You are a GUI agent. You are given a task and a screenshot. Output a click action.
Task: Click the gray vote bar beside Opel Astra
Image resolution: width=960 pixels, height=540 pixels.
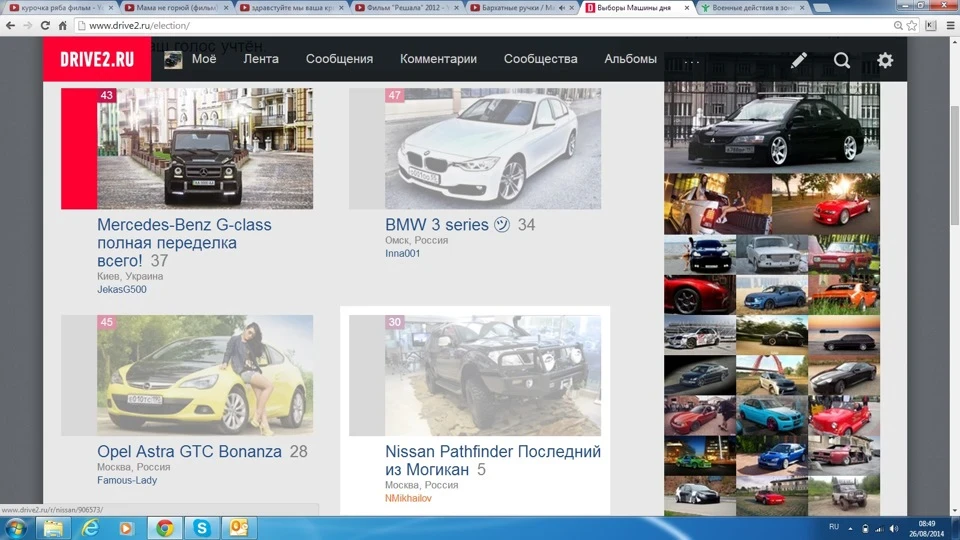pos(79,375)
